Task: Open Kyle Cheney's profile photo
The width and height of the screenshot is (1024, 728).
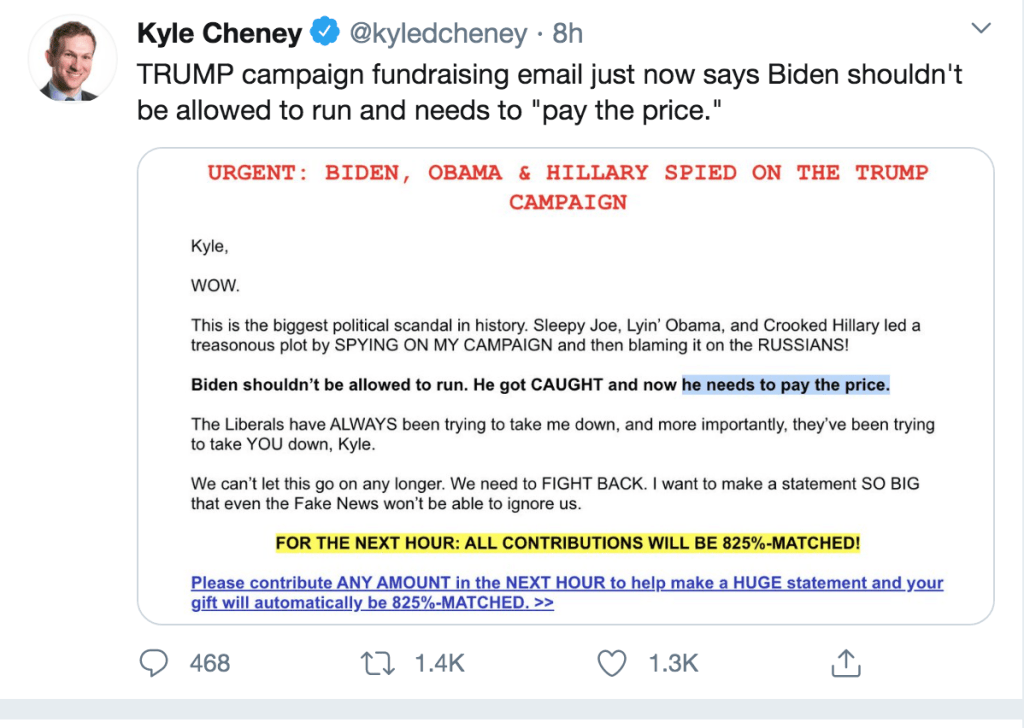Action: coord(71,59)
